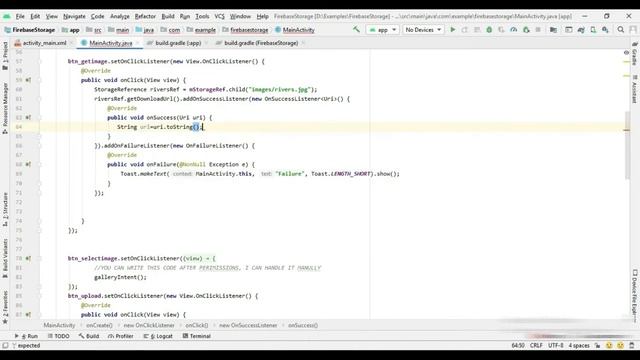Collapse the btn_selectimage lambda fold on line 78
This screenshot has width=640, height=360.
click(x=40, y=258)
